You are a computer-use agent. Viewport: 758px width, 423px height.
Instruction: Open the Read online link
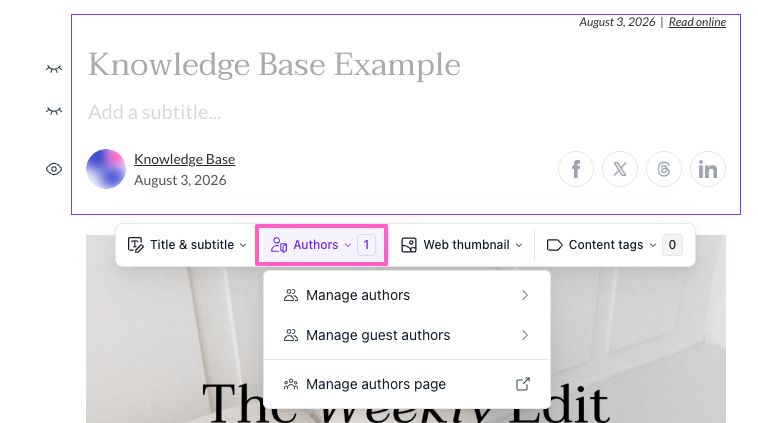coord(697,22)
